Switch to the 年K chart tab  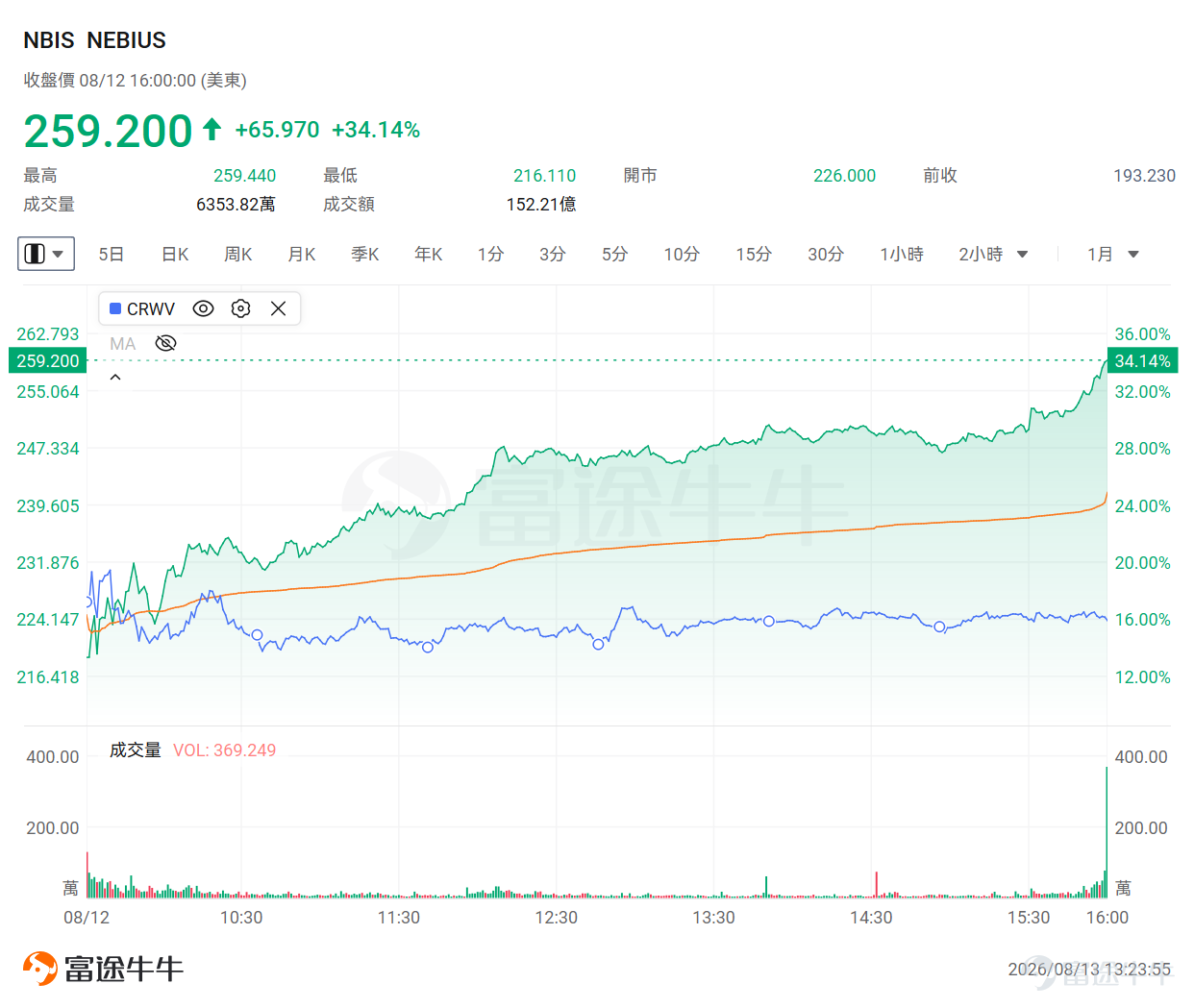pos(429,254)
